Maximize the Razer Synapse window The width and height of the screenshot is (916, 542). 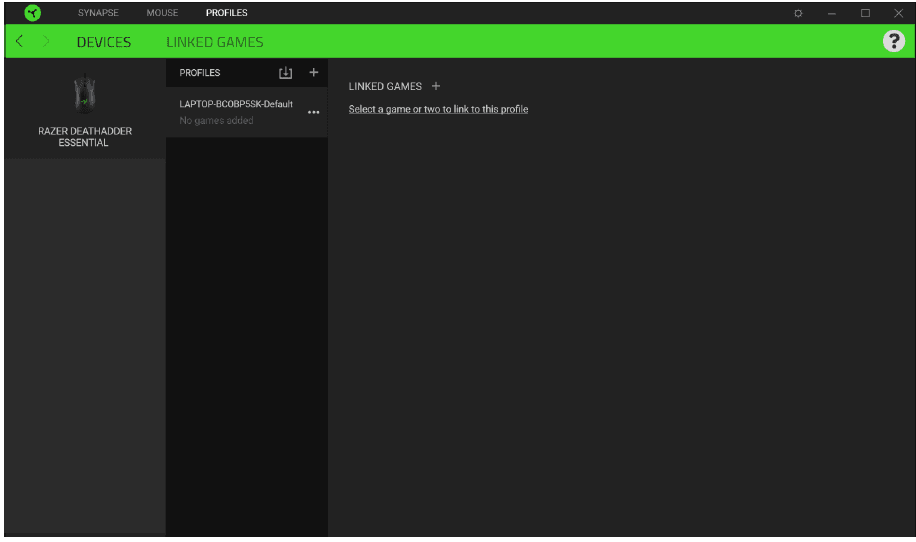pos(865,13)
